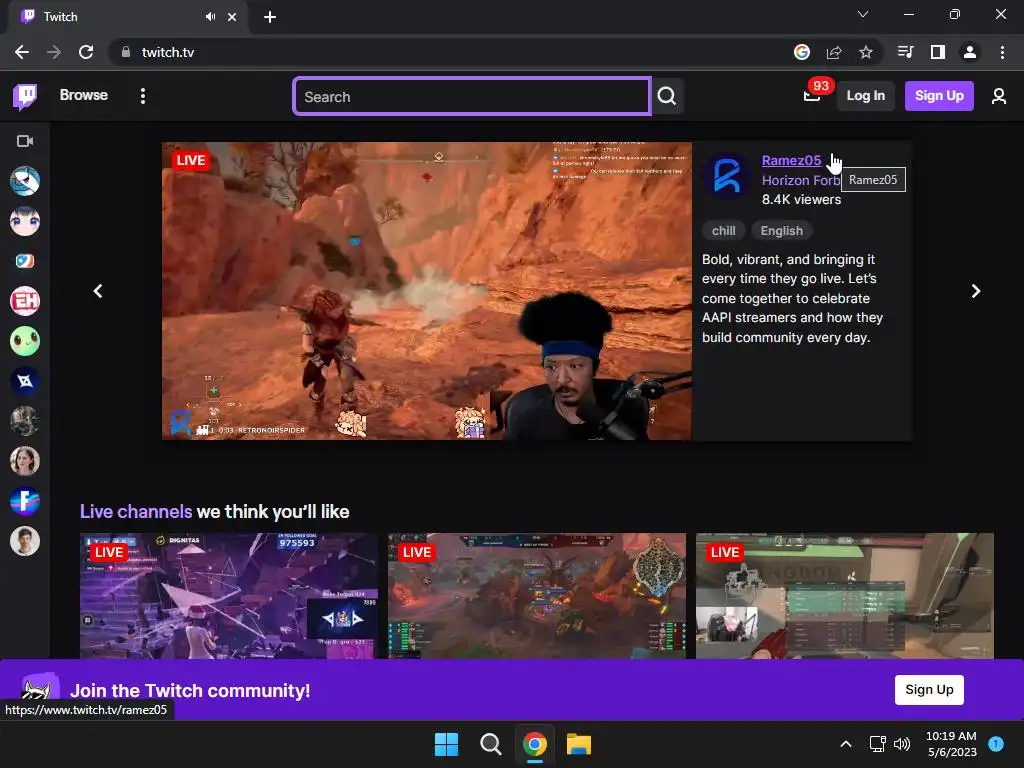Open the green blob avatar channel in sidebar
Screen dimensions: 1024x768
click(x=25, y=341)
